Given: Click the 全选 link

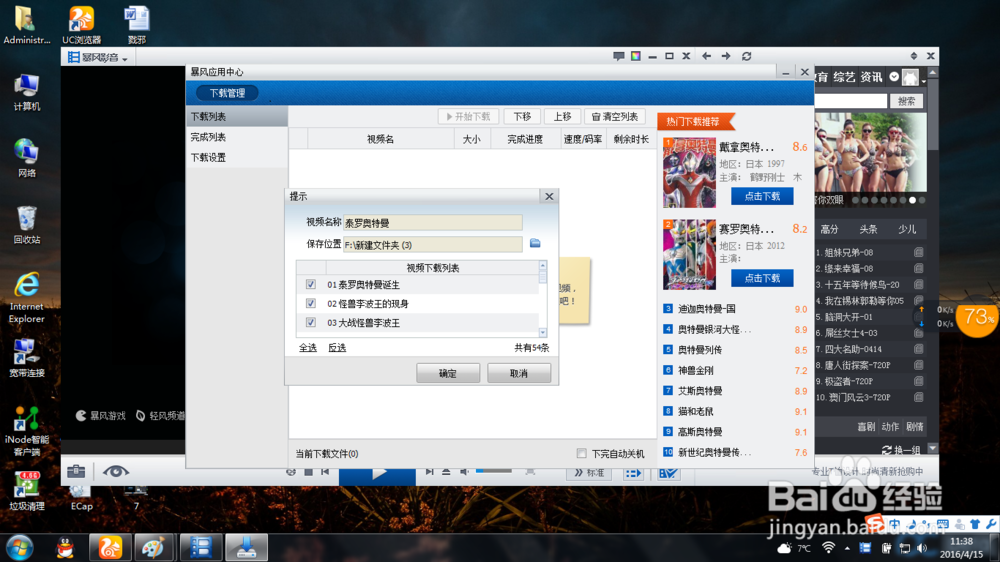Looking at the screenshot, I should click(x=308, y=348).
